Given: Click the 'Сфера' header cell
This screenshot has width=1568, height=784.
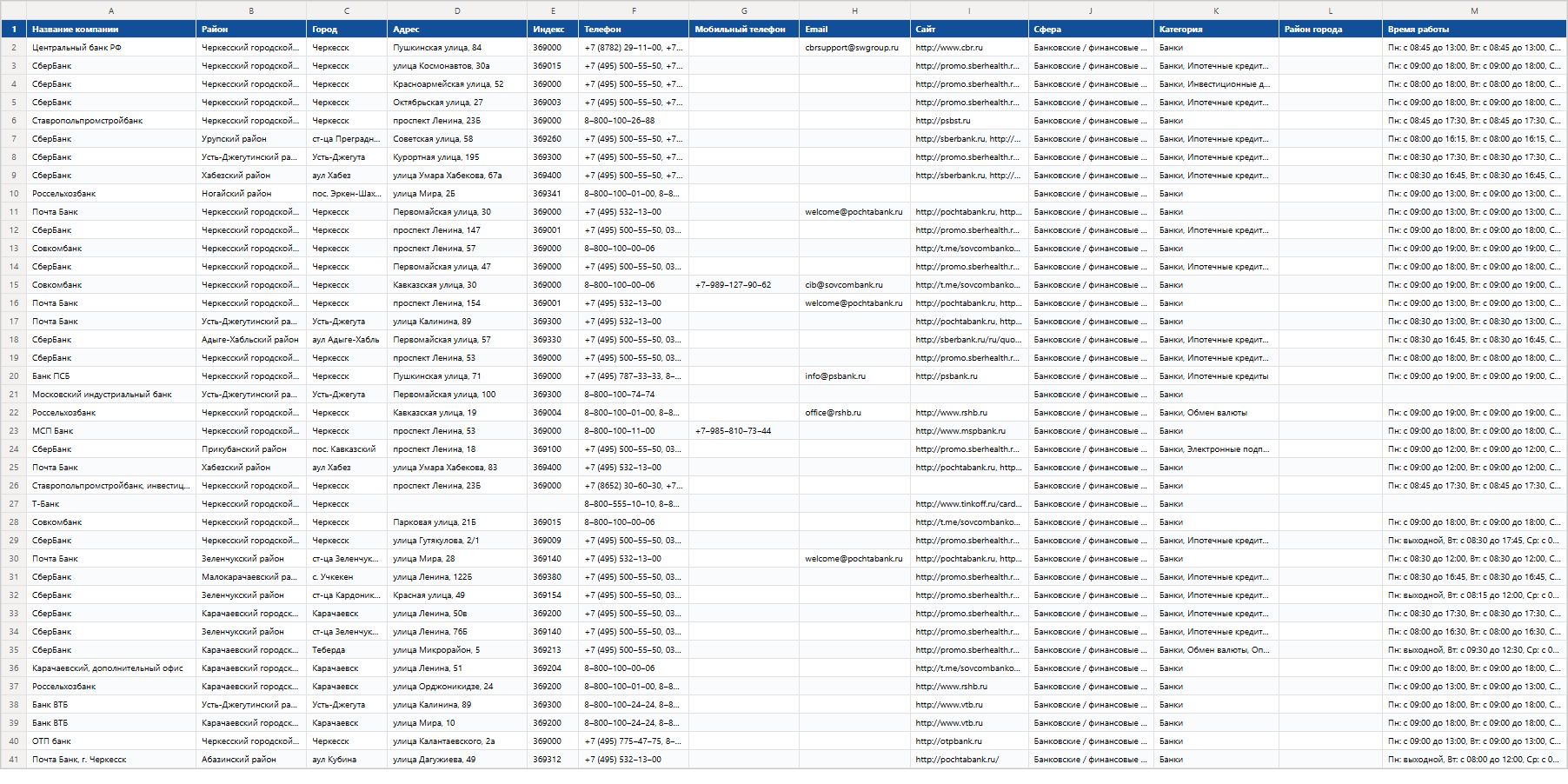Looking at the screenshot, I should click(x=1091, y=30).
